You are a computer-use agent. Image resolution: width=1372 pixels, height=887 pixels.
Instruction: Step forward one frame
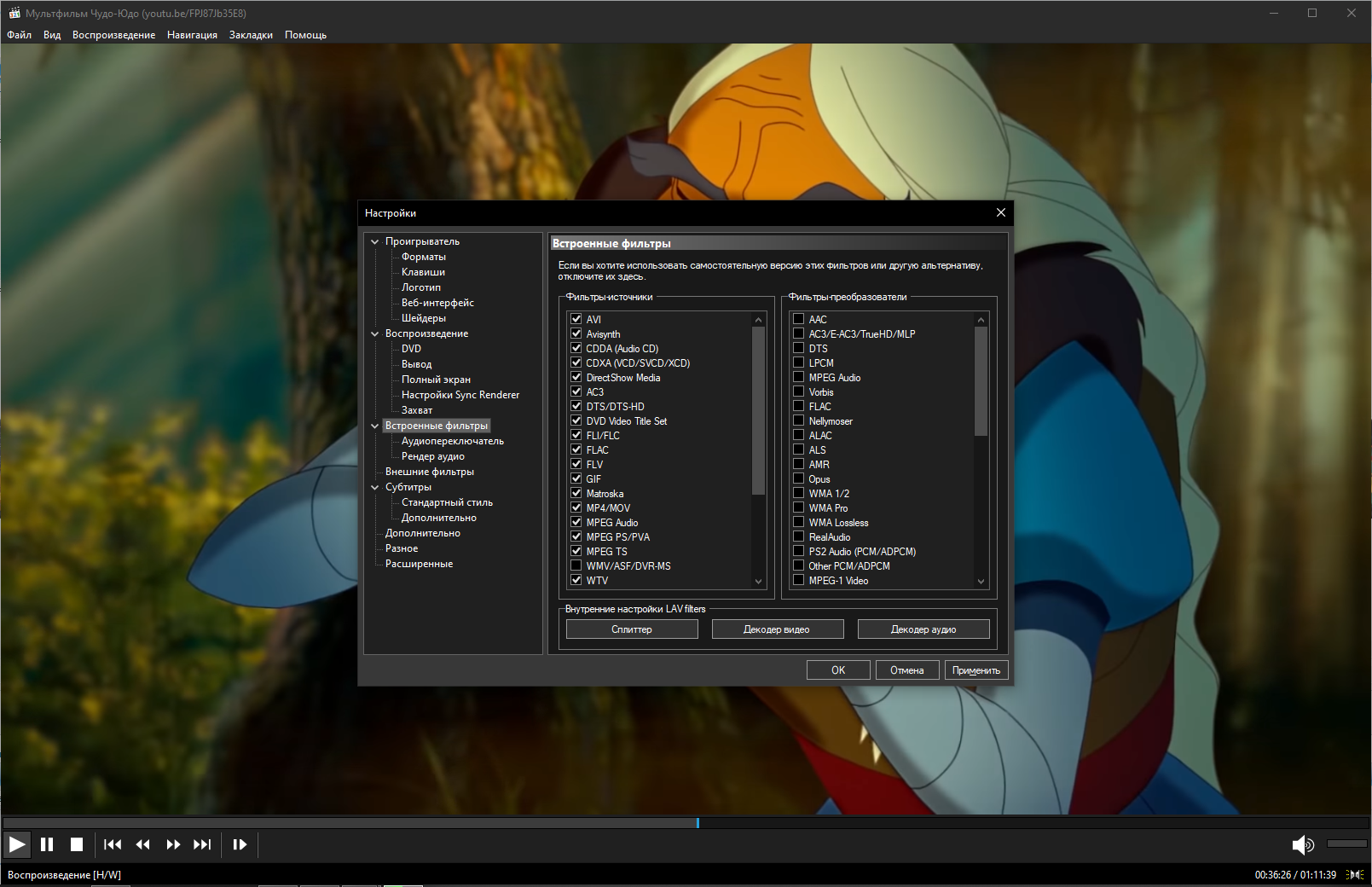pyautogui.click(x=240, y=844)
